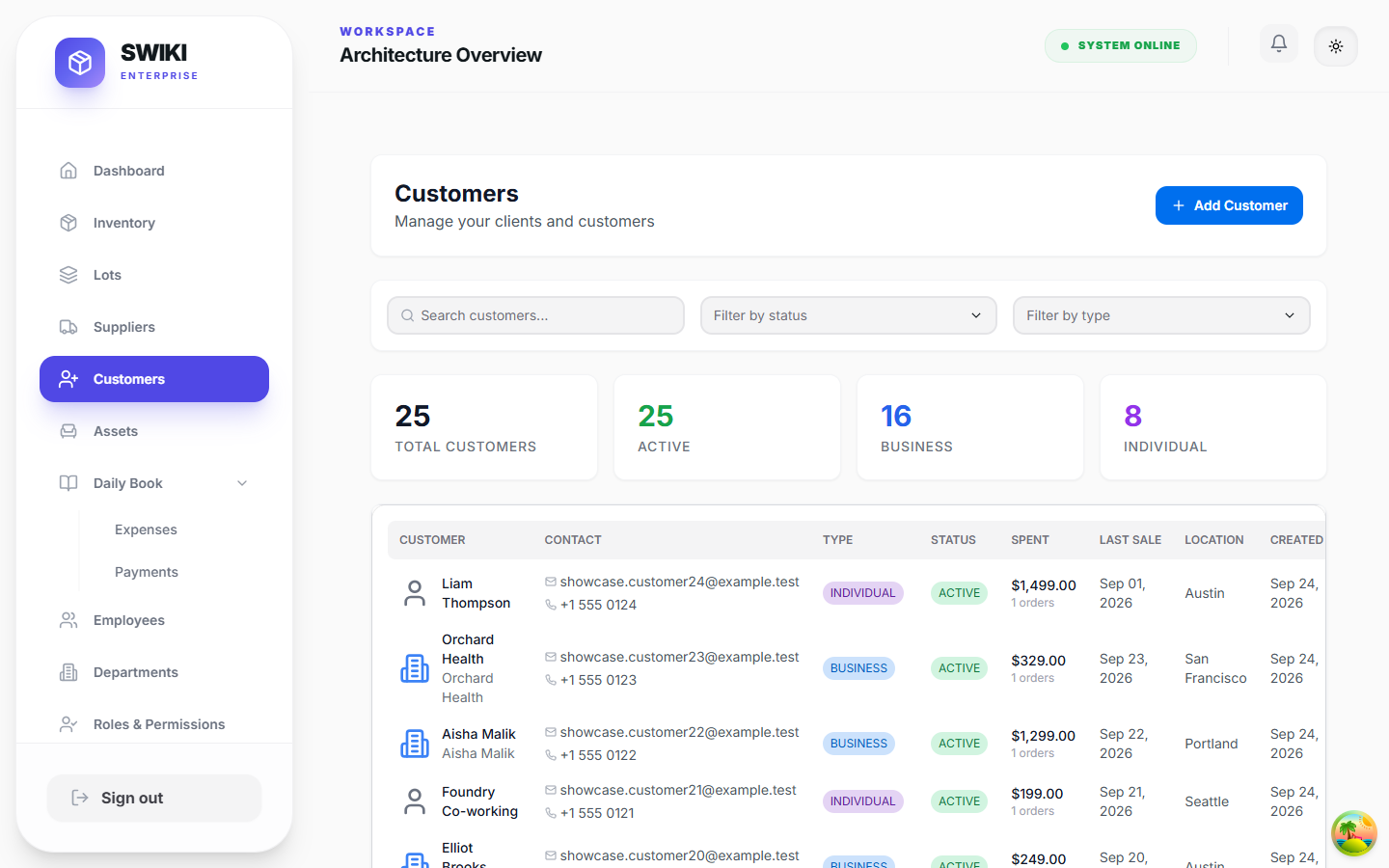Click the Daily Book open-book icon
The image size is (1389, 868).
(68, 483)
